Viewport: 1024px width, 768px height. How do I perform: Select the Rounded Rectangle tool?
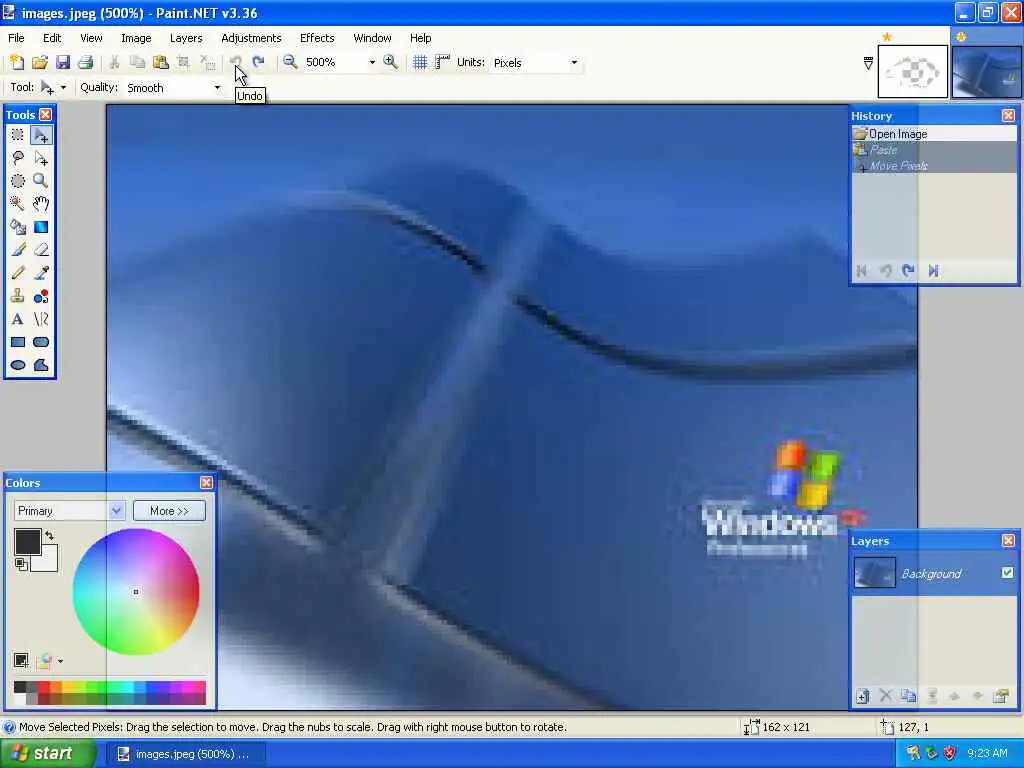41,342
